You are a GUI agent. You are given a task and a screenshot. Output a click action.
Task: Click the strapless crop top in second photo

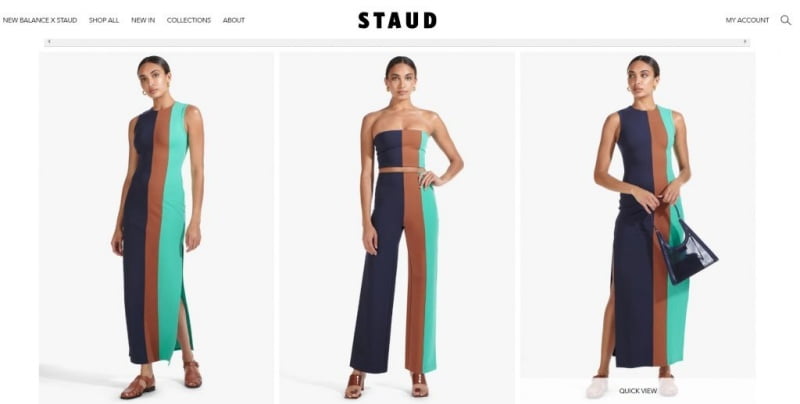point(401,148)
